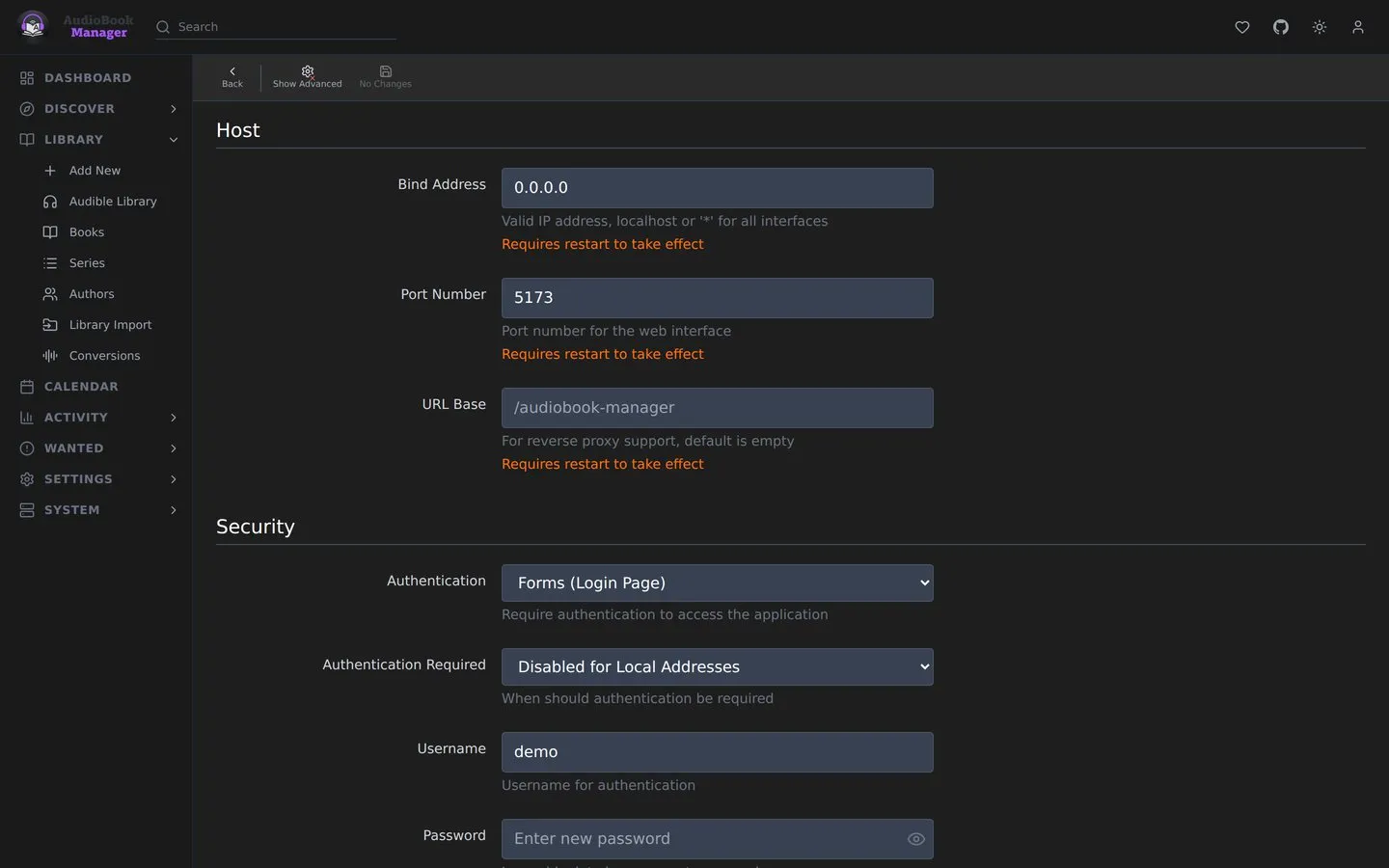Expand the Discover section chevron
The width and height of the screenshot is (1389, 868).
174,109
